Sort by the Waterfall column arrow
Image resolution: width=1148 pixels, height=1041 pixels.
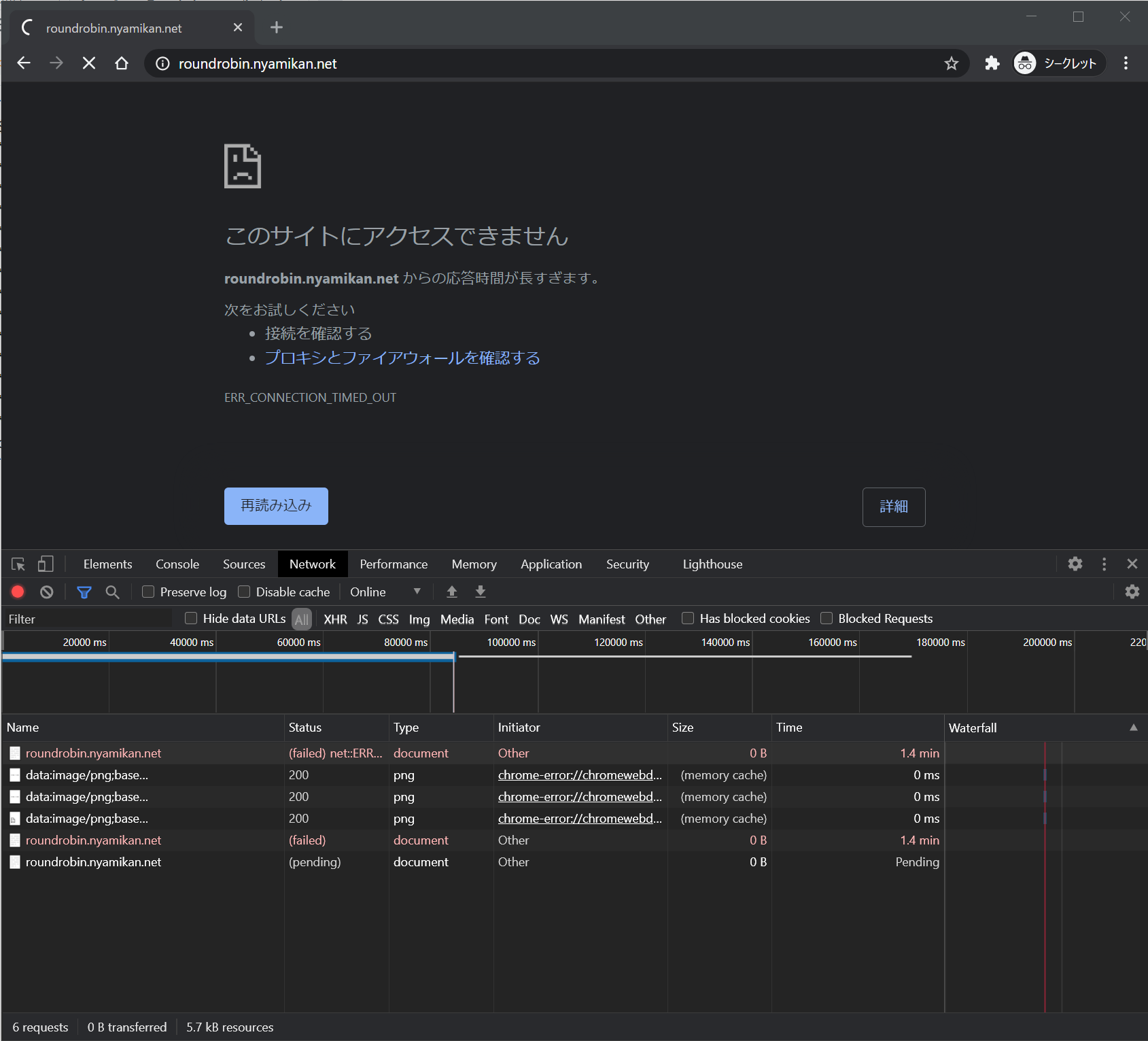[x=1133, y=728]
